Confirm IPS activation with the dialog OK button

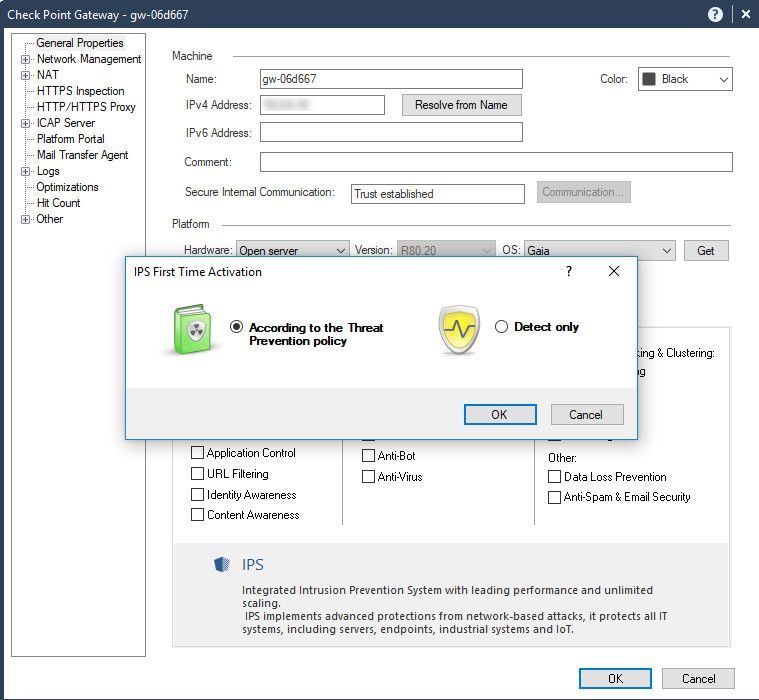[500, 414]
